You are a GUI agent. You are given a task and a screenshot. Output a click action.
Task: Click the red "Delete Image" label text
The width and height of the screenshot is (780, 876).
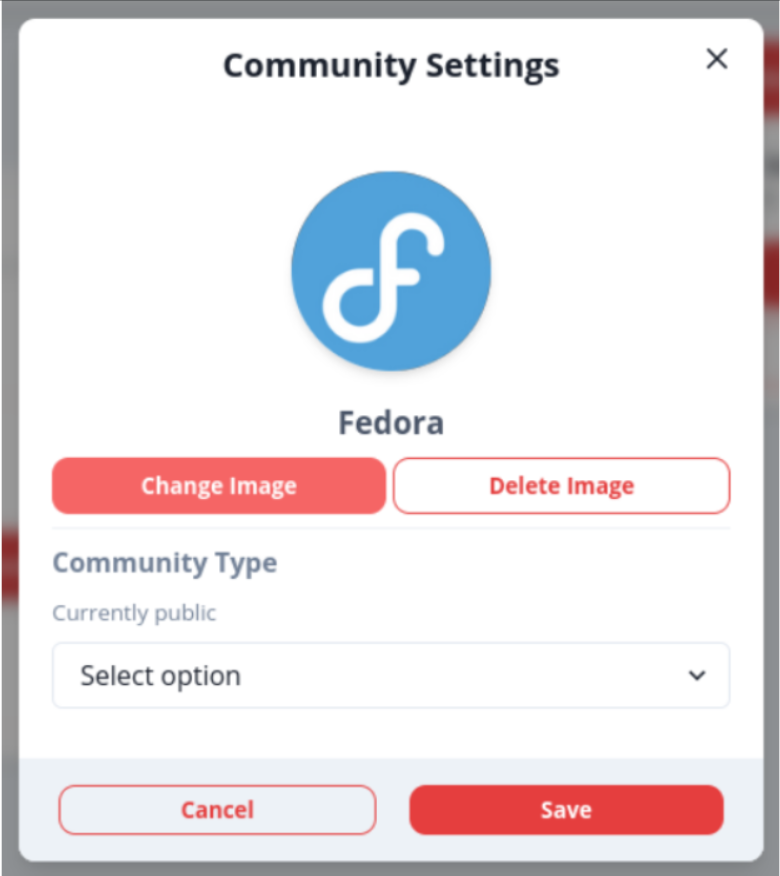561,486
